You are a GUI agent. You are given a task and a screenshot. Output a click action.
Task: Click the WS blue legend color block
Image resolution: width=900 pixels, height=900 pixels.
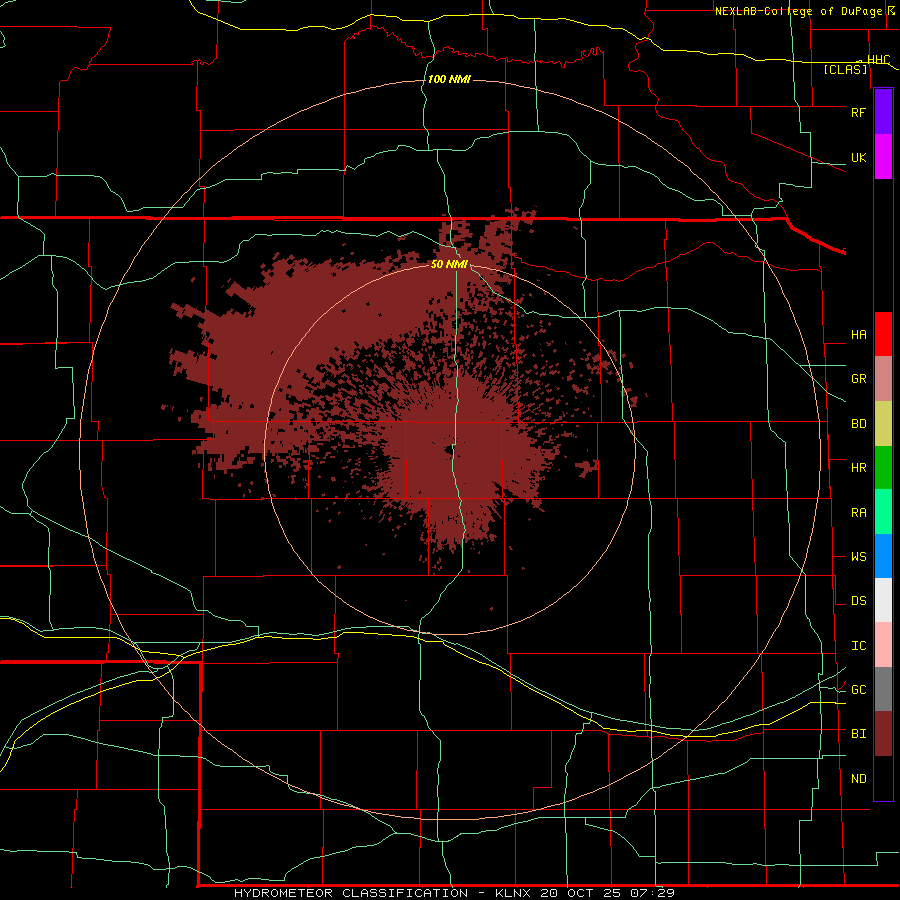[x=883, y=556]
